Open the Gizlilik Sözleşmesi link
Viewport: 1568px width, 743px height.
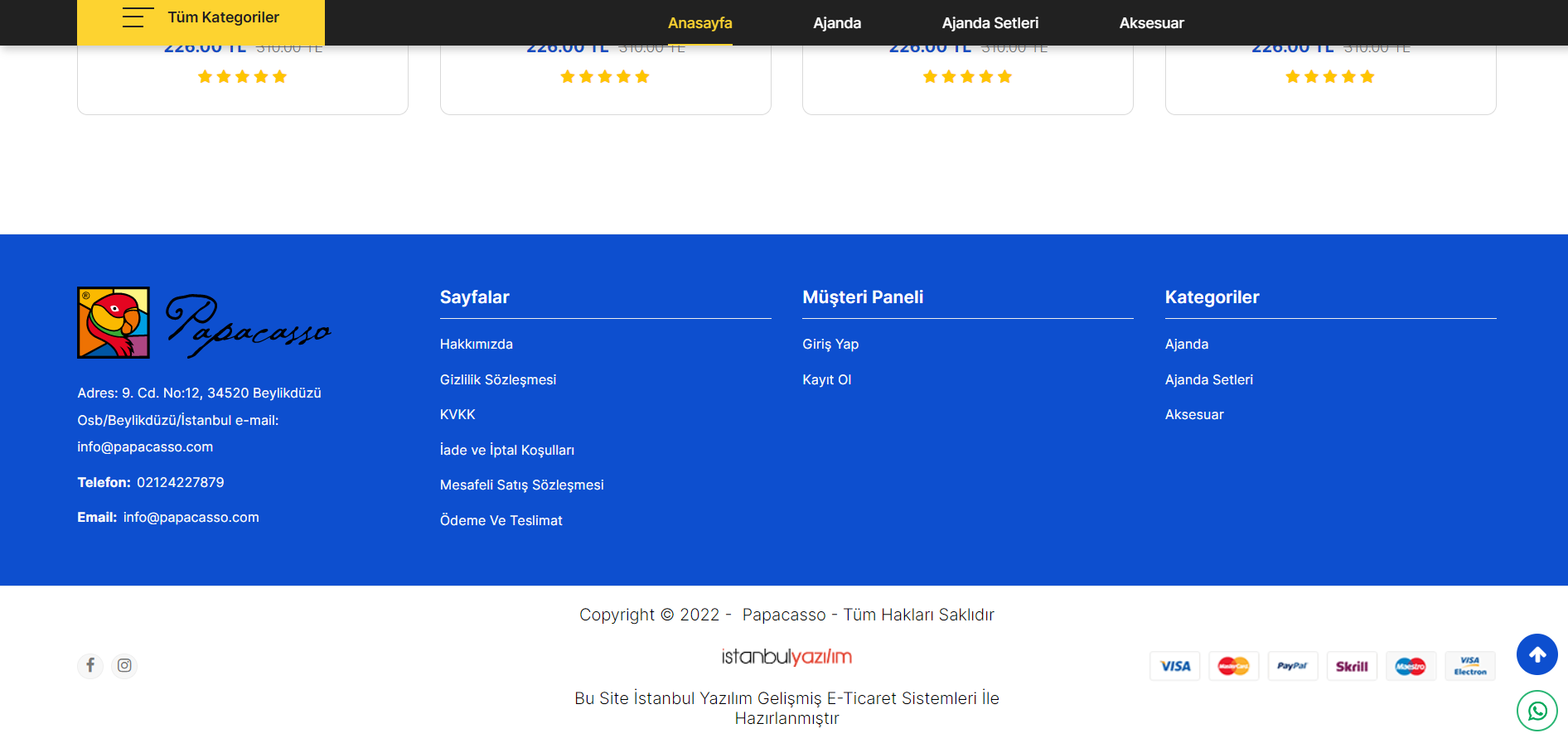pyautogui.click(x=497, y=379)
